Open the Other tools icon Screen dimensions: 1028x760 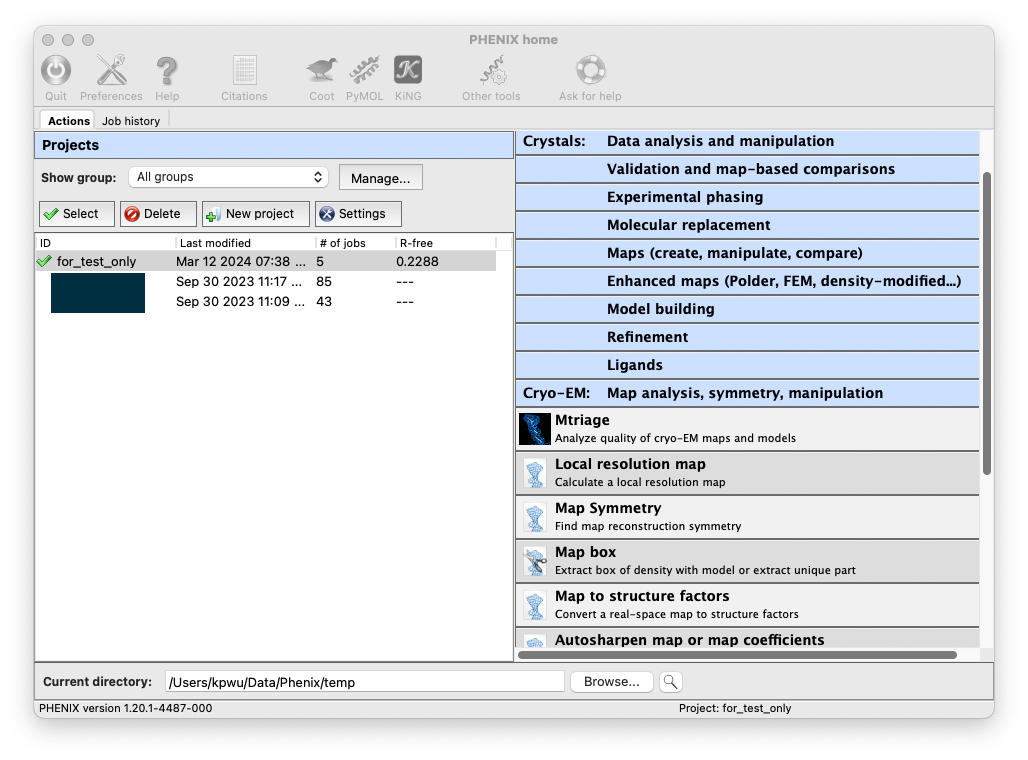click(x=490, y=75)
